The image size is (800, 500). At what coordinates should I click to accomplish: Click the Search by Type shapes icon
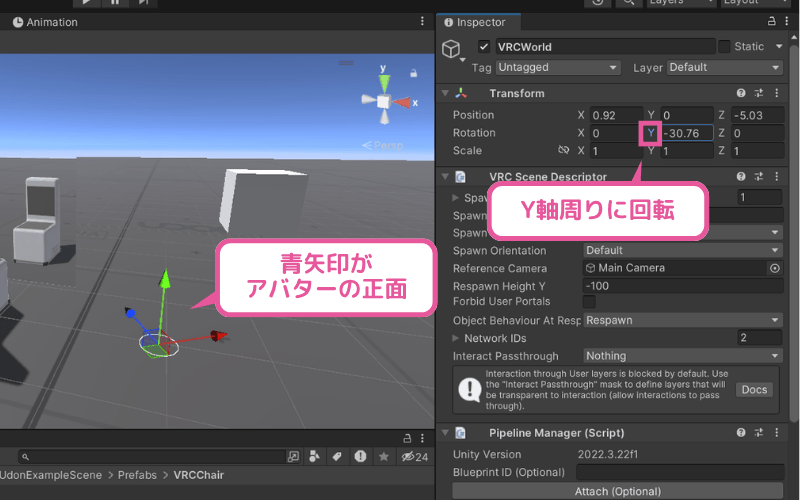[x=315, y=456]
